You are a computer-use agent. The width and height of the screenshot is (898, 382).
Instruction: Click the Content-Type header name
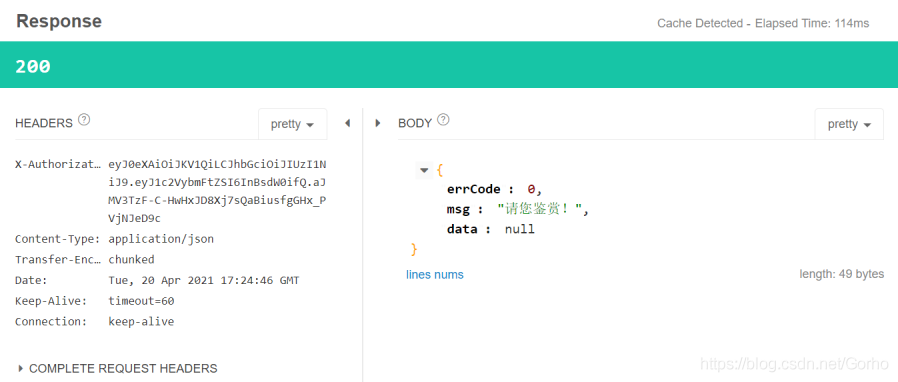click(x=58, y=239)
